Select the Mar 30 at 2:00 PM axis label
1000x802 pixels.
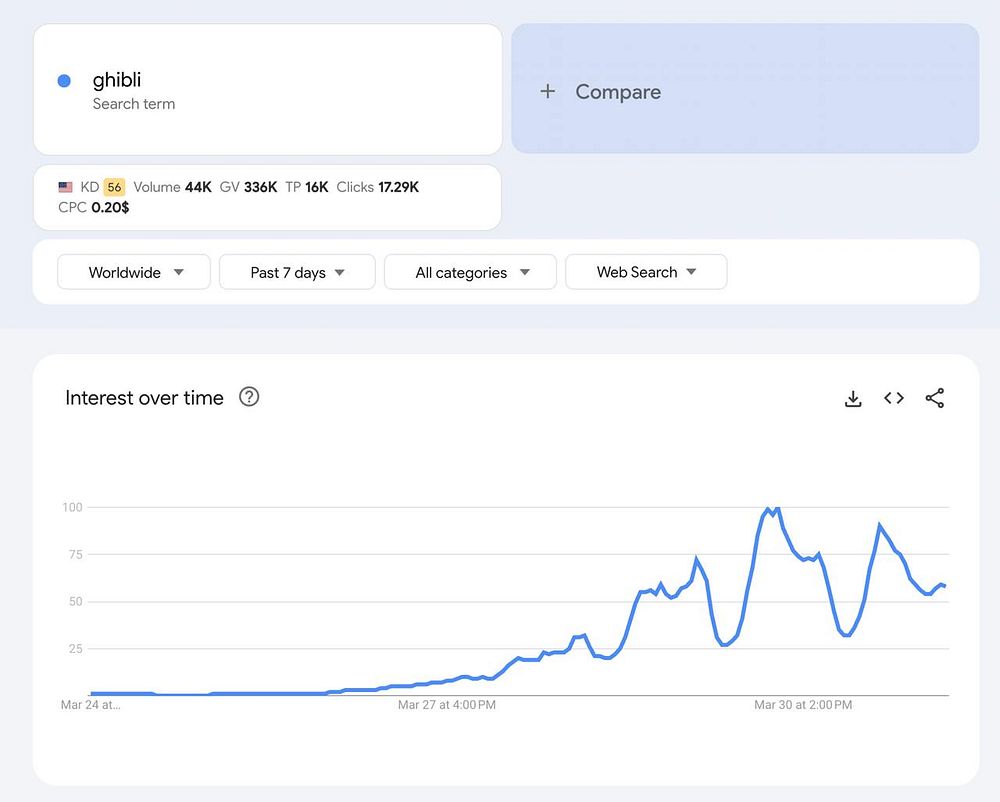point(803,705)
